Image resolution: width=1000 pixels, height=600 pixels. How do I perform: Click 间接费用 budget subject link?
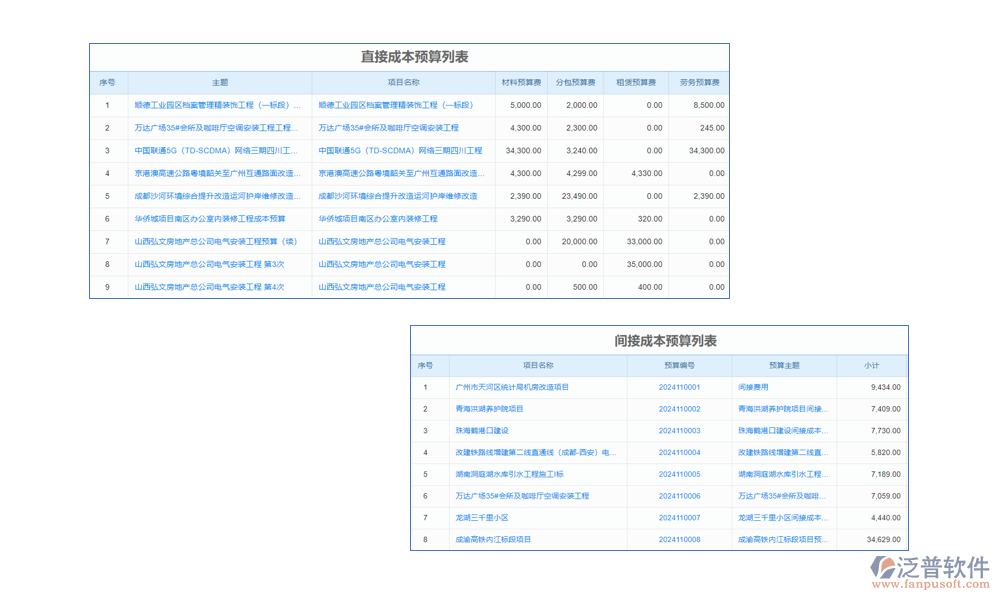[x=753, y=387]
